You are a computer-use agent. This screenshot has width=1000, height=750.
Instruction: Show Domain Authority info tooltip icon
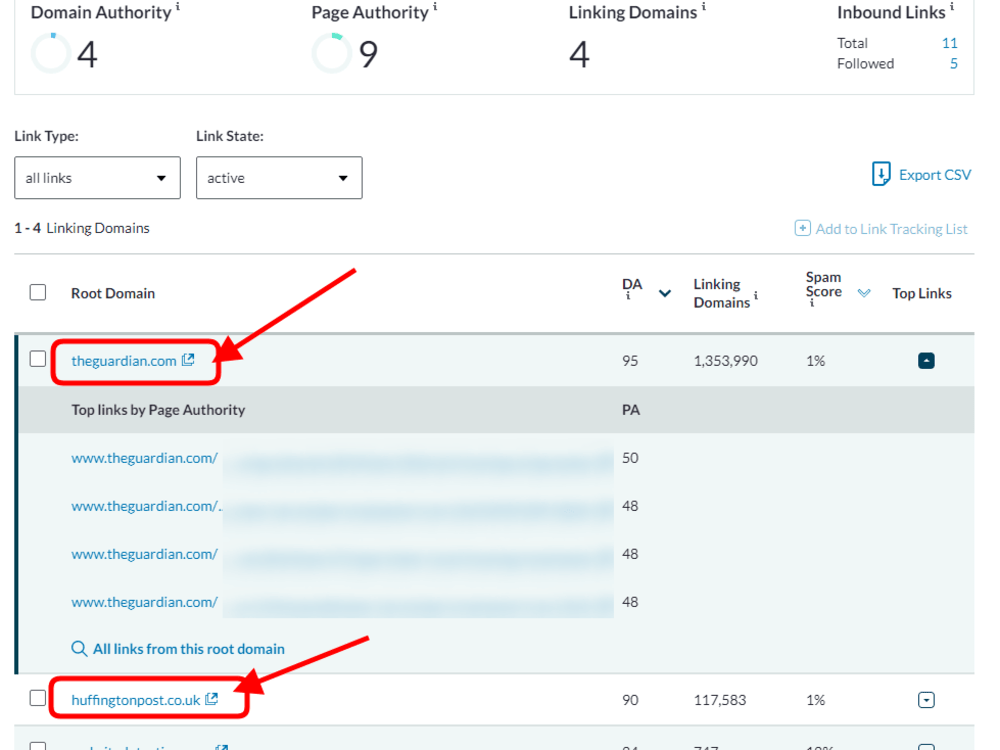pyautogui.click(x=178, y=7)
